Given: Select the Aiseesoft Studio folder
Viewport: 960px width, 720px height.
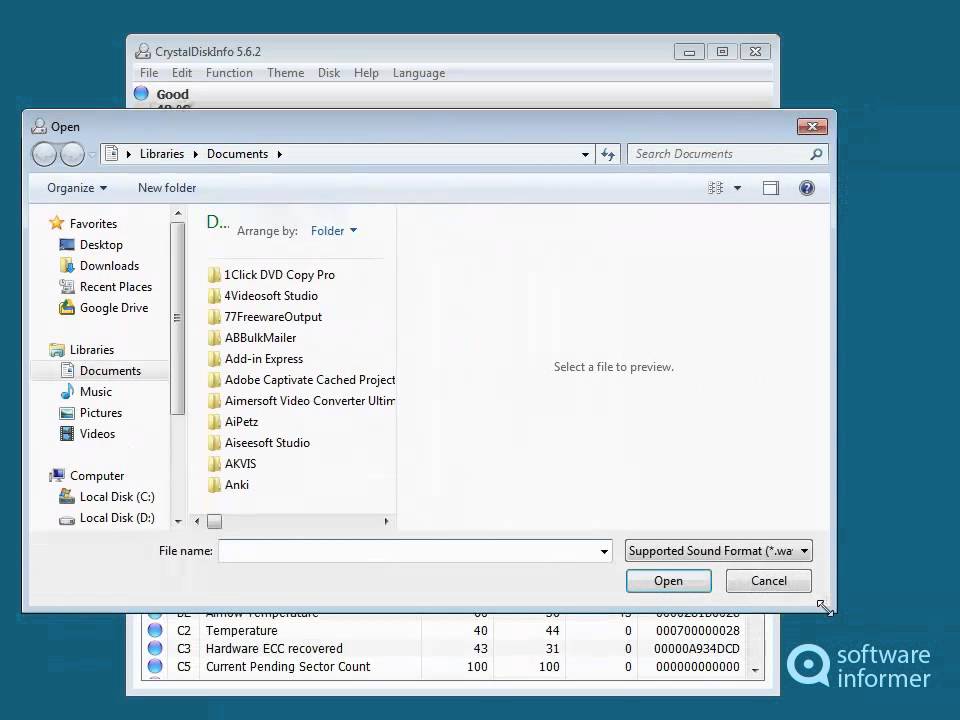Looking at the screenshot, I should pyautogui.click(x=259, y=443).
